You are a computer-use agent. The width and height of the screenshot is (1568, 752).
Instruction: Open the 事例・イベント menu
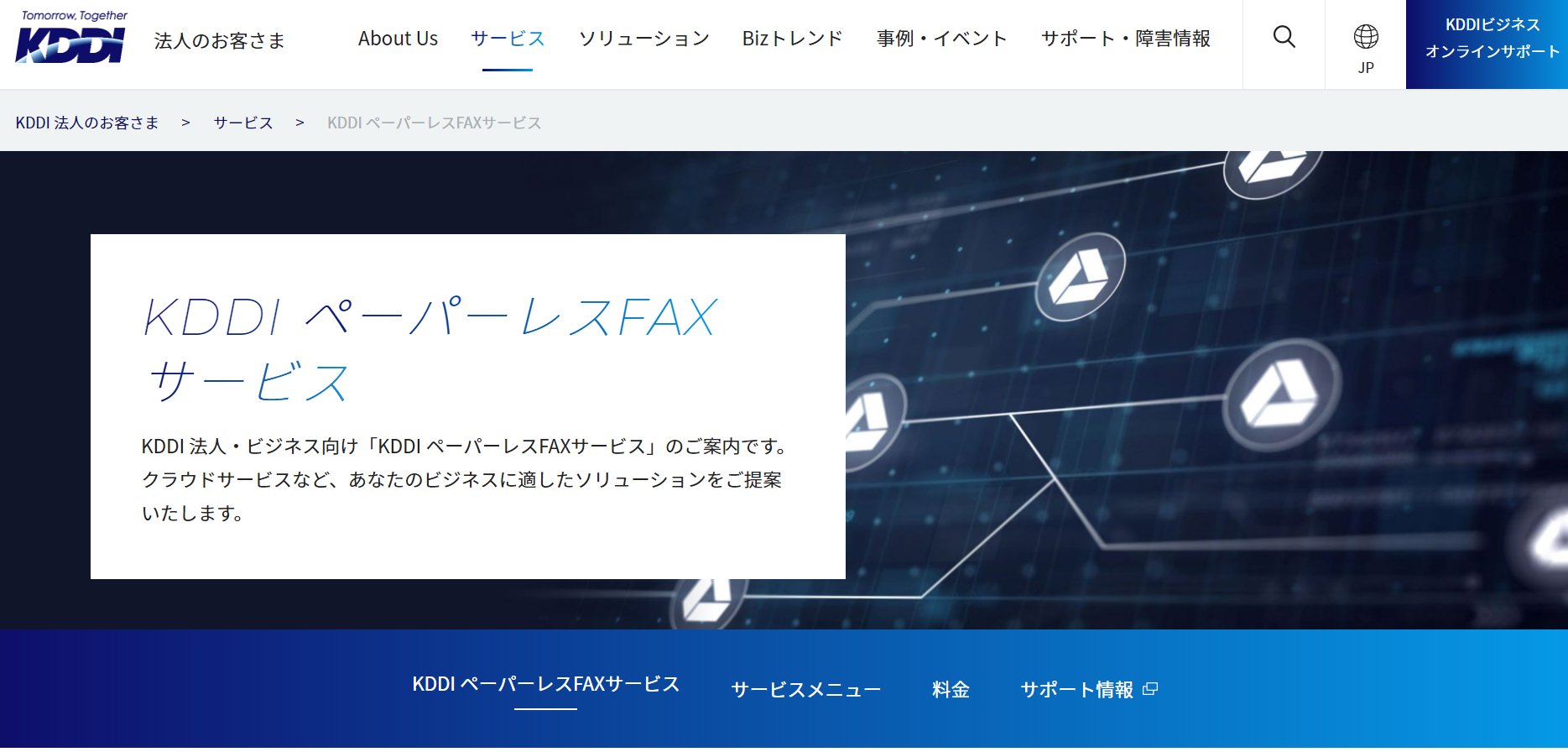tap(942, 39)
